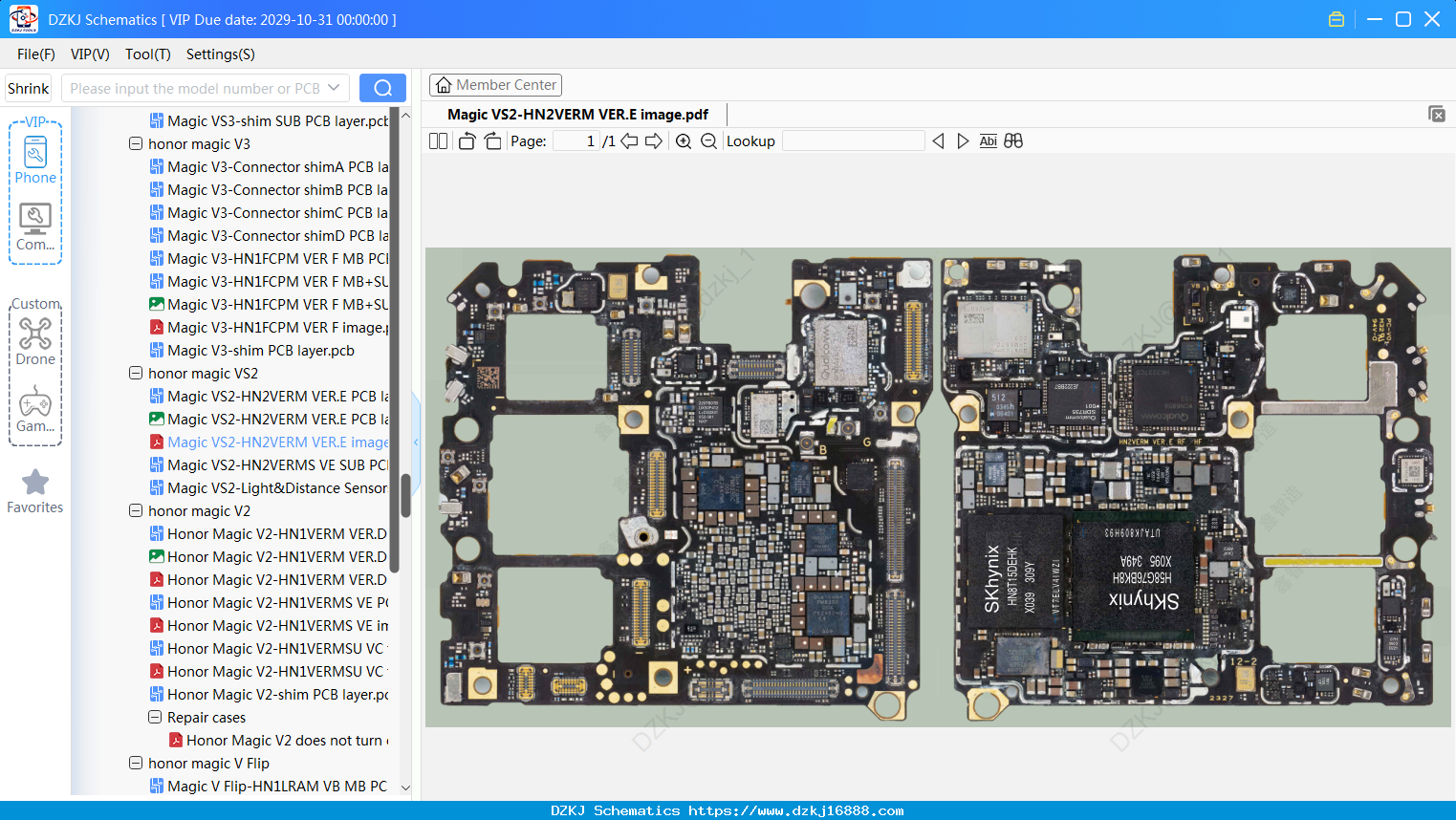Open the Member Center button
The width and height of the screenshot is (1456, 820).
tap(495, 85)
